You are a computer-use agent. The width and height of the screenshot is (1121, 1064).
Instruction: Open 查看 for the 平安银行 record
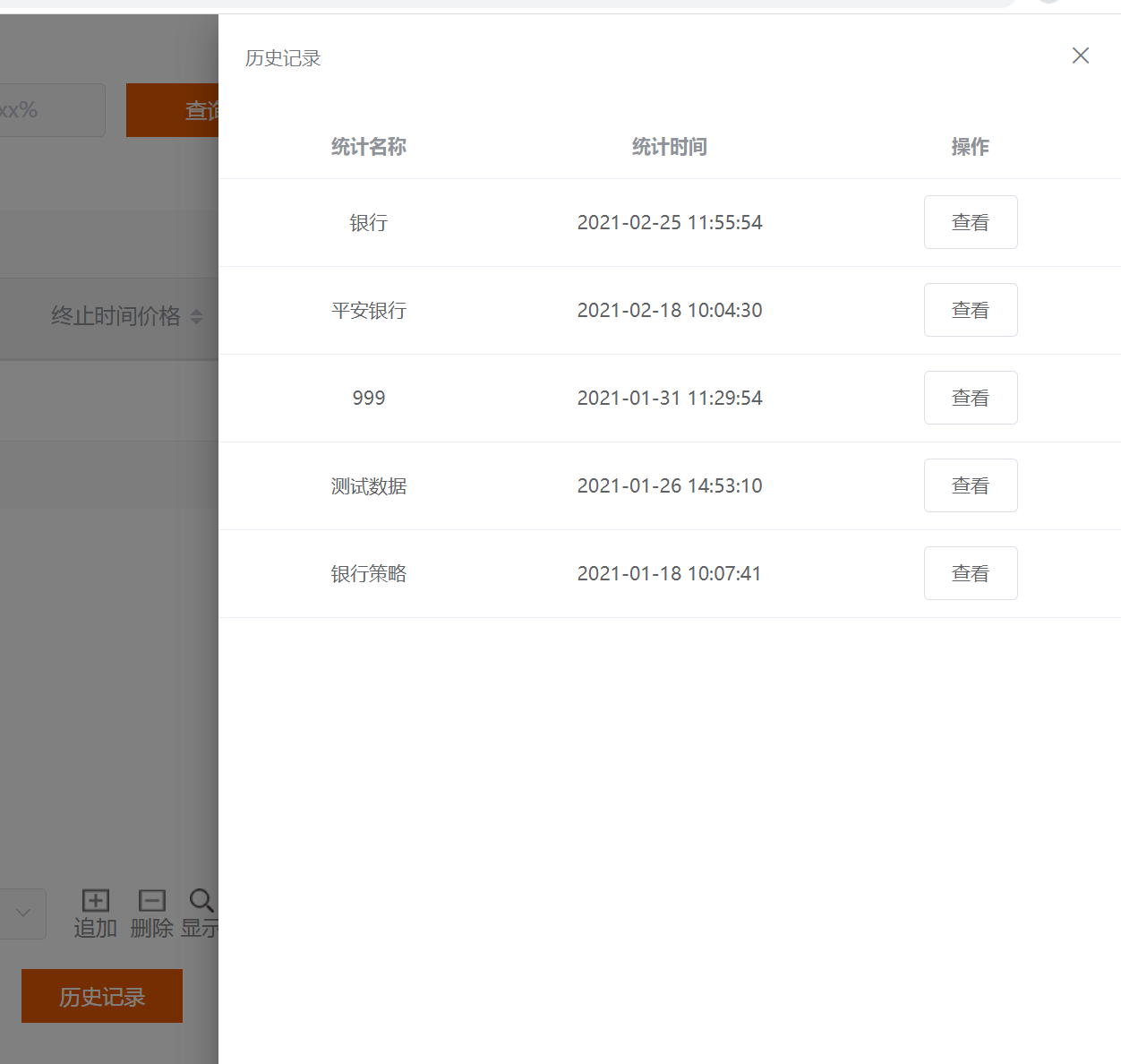coord(970,310)
